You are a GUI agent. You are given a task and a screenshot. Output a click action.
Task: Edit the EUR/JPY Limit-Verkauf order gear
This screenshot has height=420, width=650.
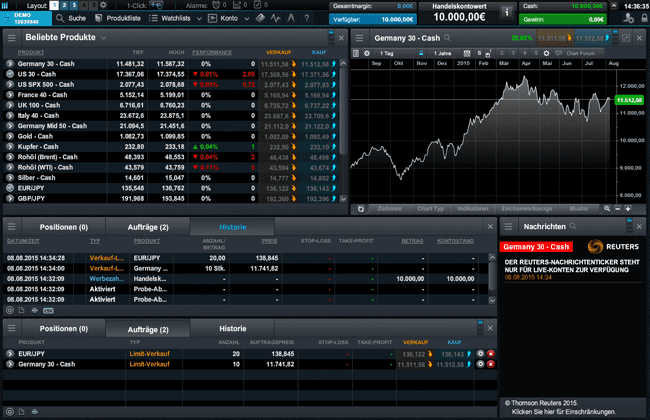tap(480, 354)
